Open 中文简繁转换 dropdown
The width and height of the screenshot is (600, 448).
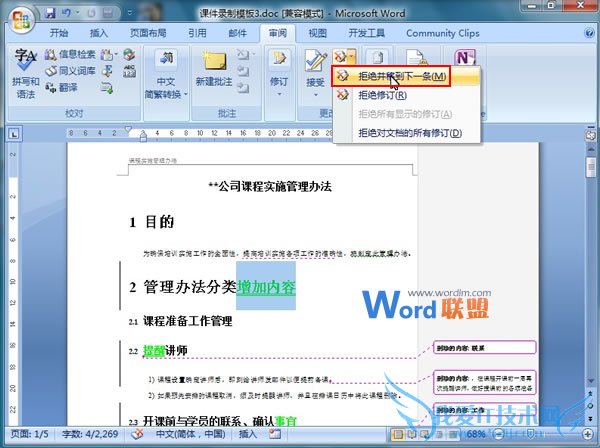(x=166, y=74)
